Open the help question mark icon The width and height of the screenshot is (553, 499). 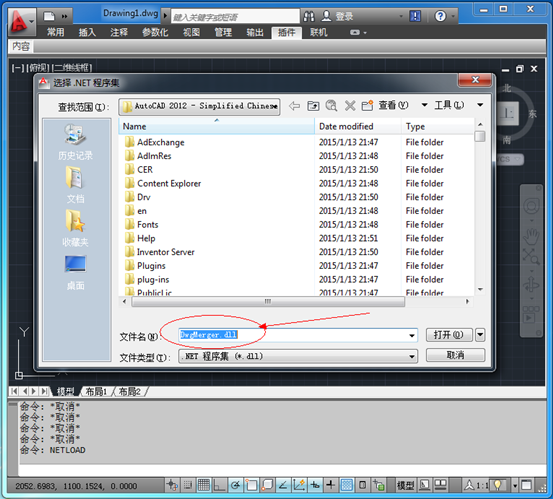tap(440, 16)
